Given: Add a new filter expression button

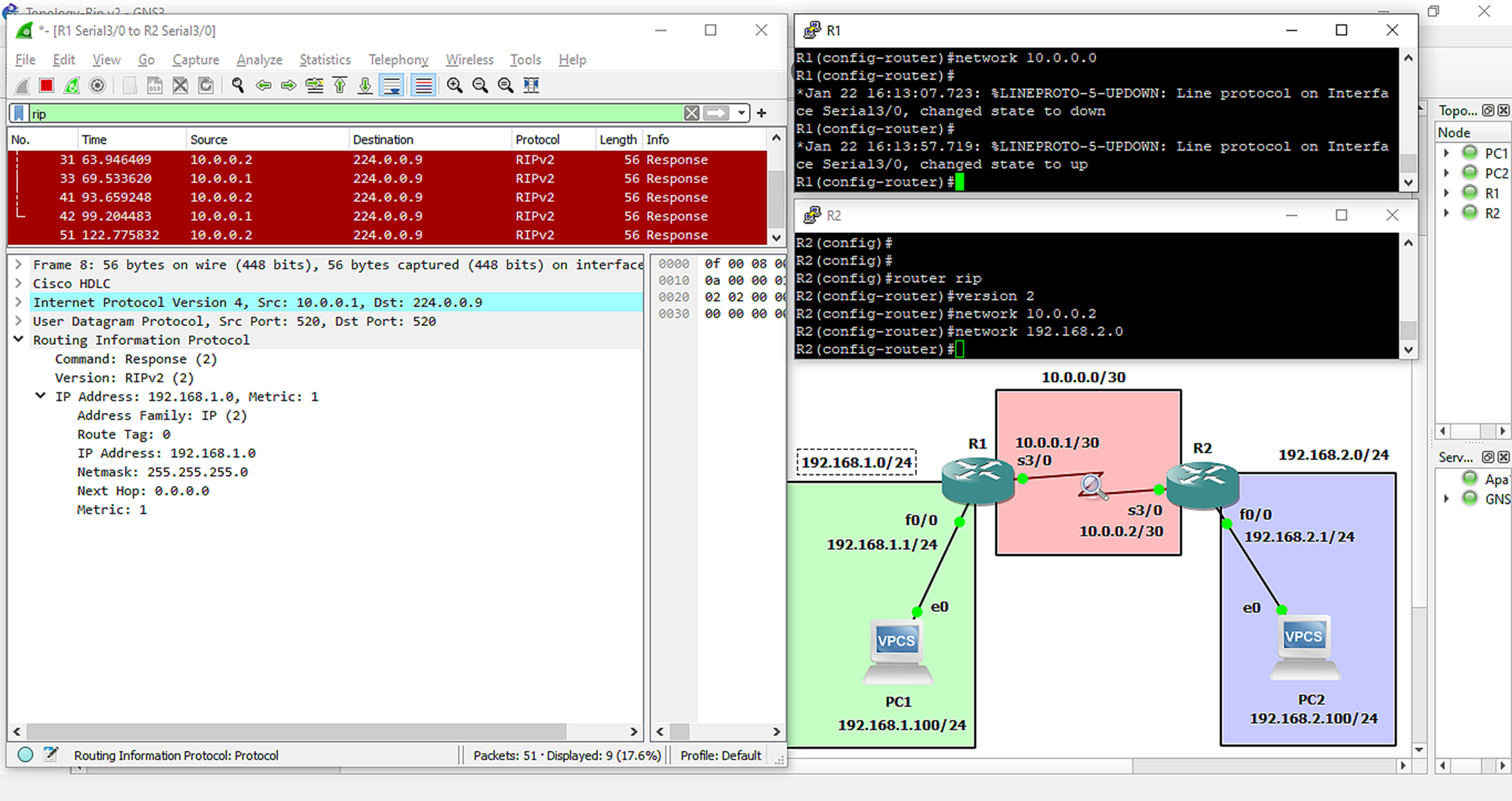Looking at the screenshot, I should (x=761, y=113).
